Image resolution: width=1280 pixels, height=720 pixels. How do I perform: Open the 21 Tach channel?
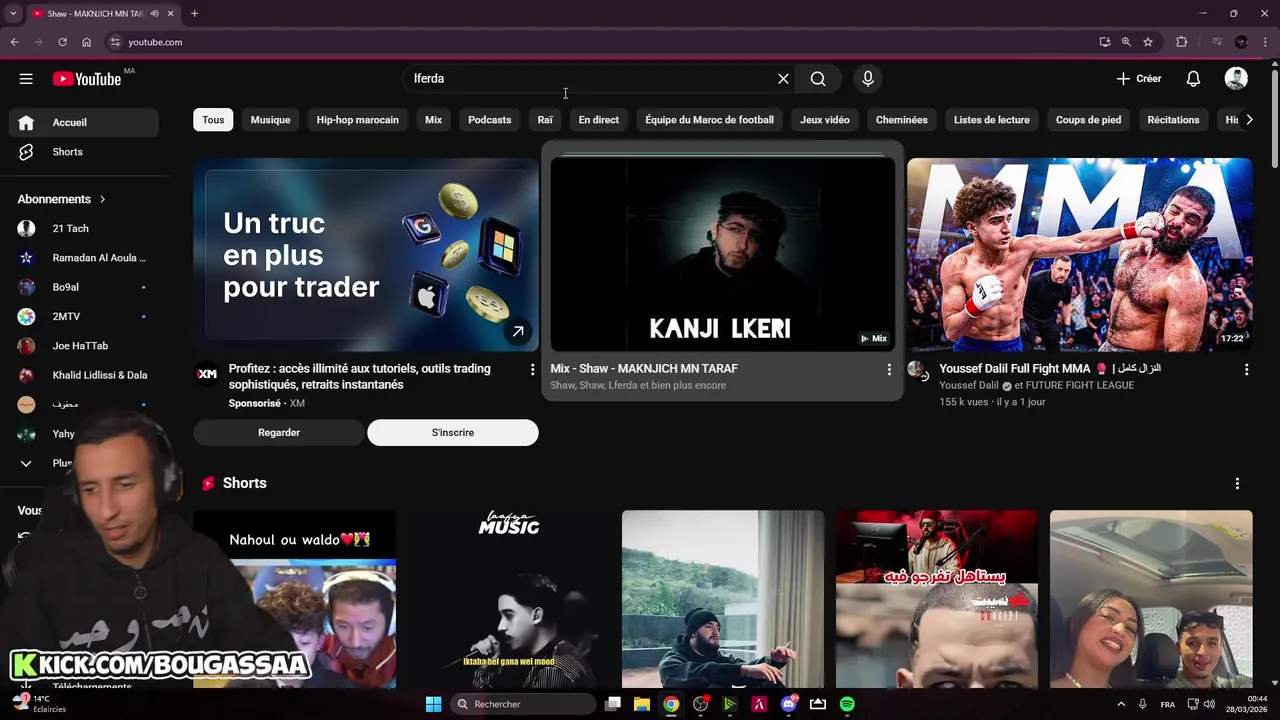pyautogui.click(x=84, y=228)
